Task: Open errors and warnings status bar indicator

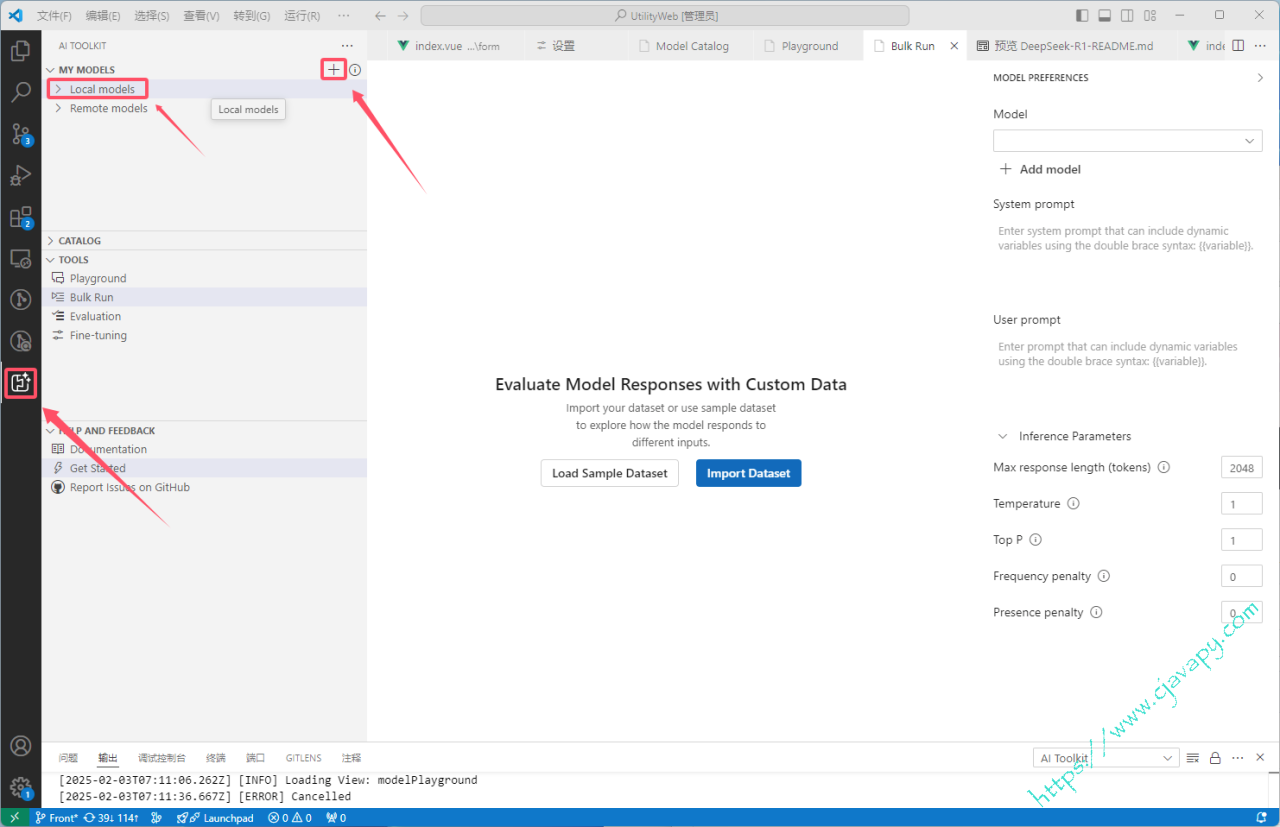Action: [290, 818]
